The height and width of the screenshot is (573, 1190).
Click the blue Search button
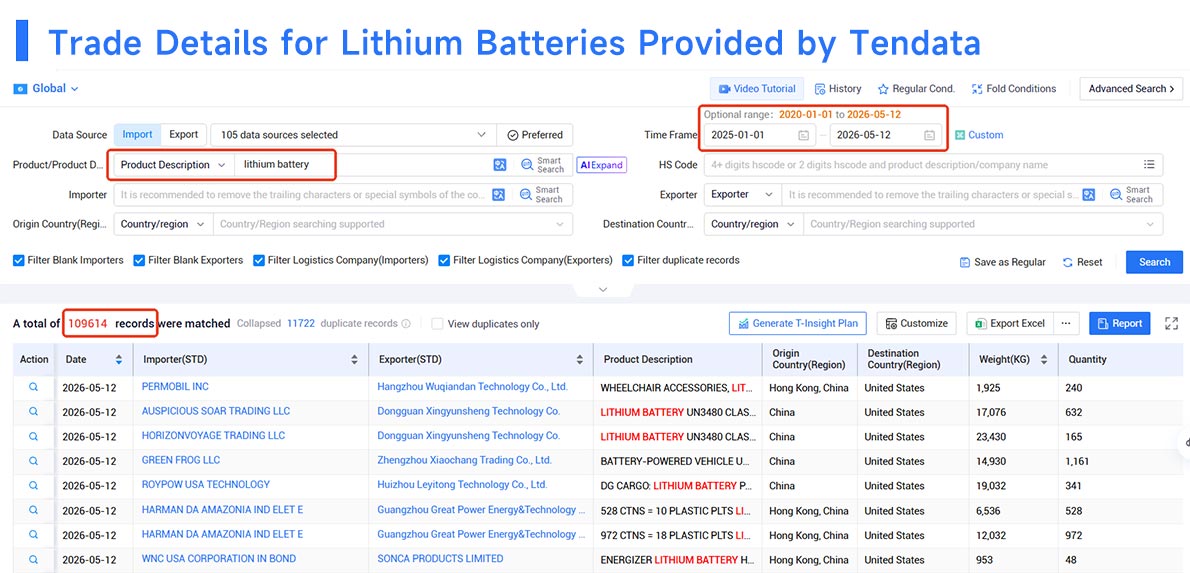tap(1154, 262)
